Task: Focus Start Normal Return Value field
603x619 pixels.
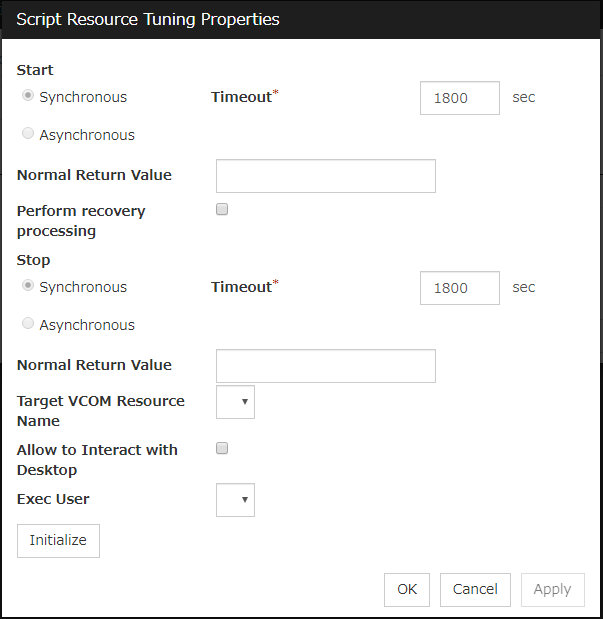Action: point(326,176)
